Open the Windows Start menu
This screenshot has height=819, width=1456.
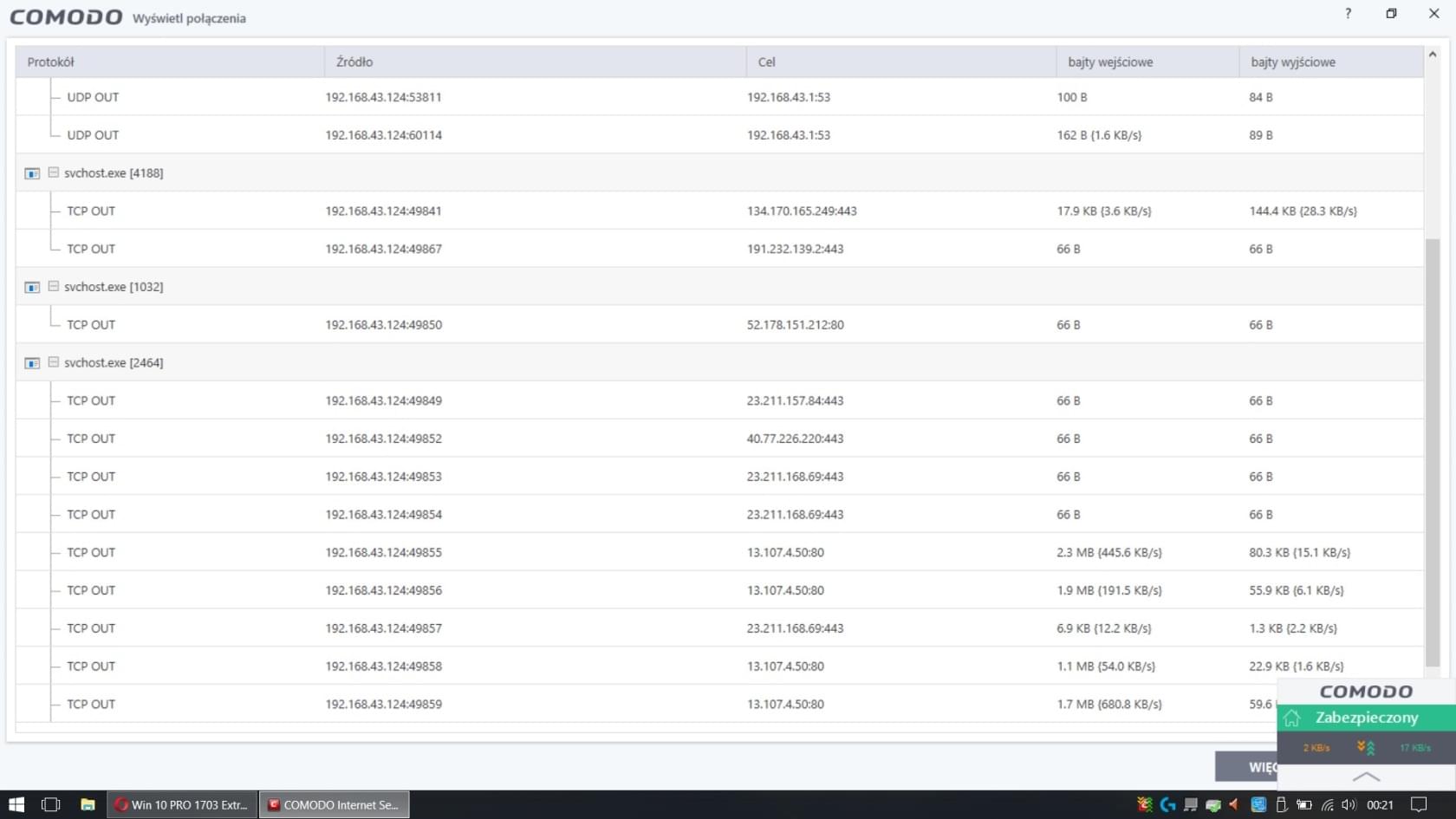pos(16,804)
